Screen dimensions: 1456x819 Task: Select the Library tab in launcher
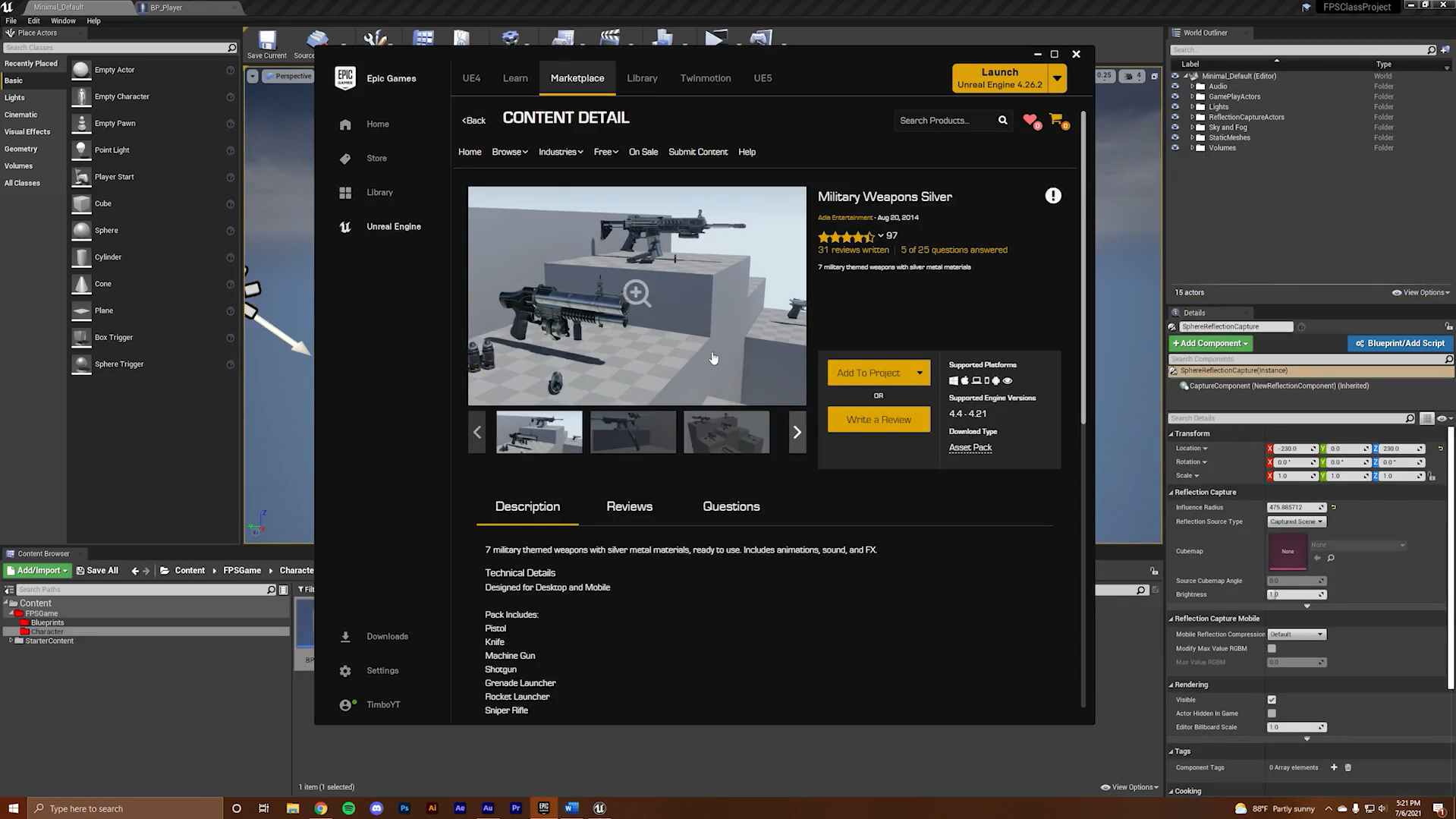pyautogui.click(x=642, y=78)
